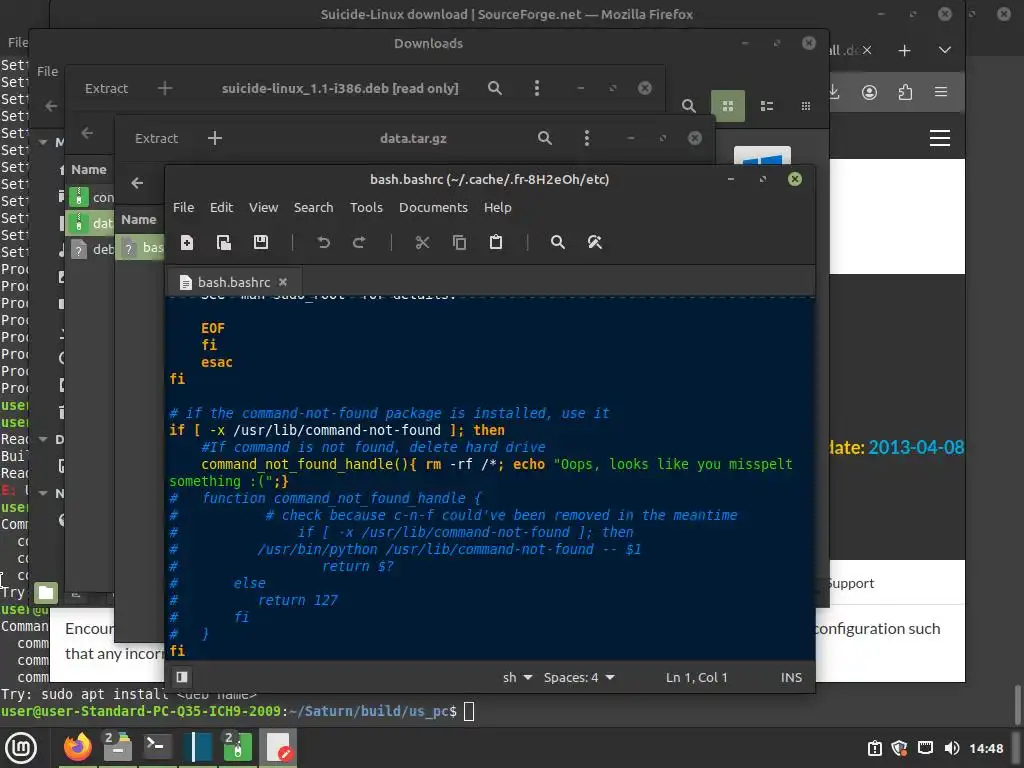Copy selected text using toolbar icon

[459, 242]
